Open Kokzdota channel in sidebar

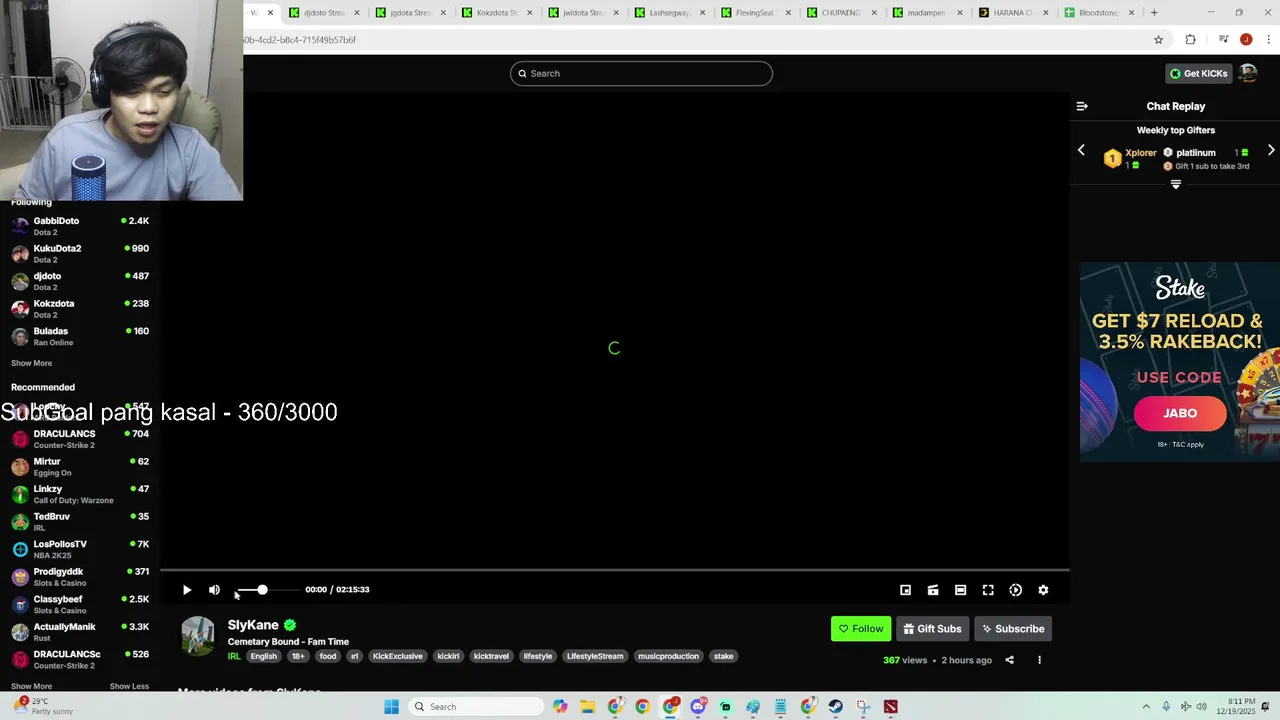click(80, 309)
